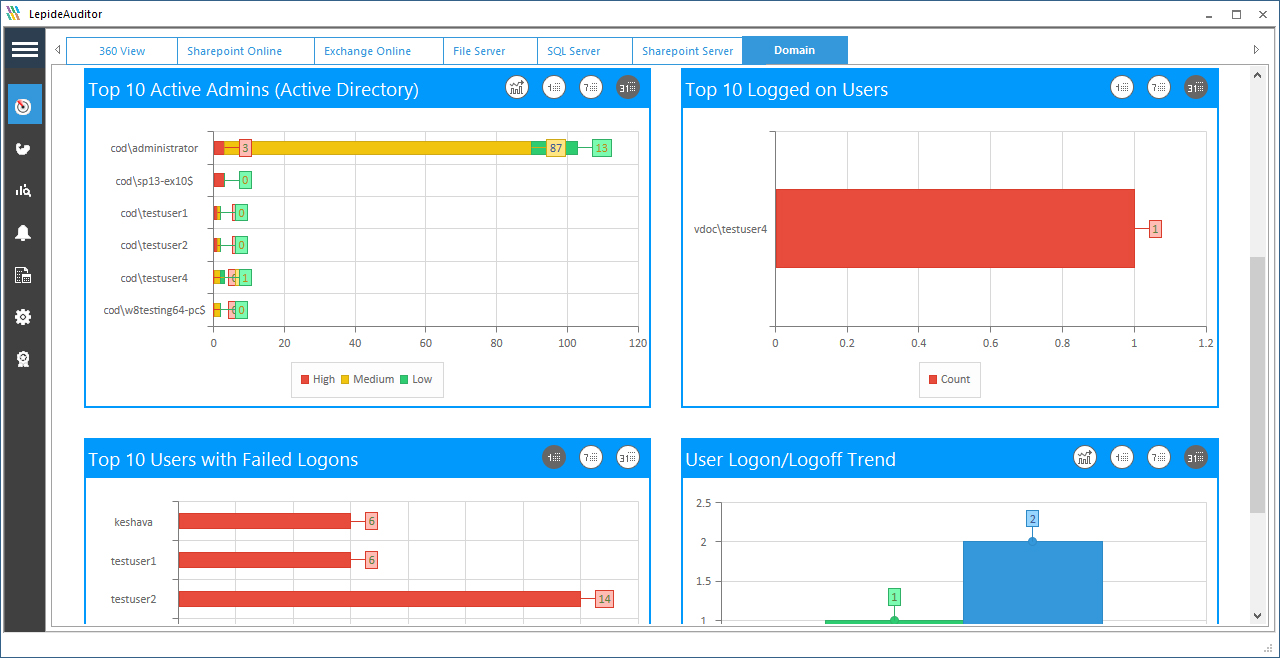Set Users with Failed Logons to 7-day
Image resolution: width=1280 pixels, height=658 pixels.
pyautogui.click(x=591, y=458)
